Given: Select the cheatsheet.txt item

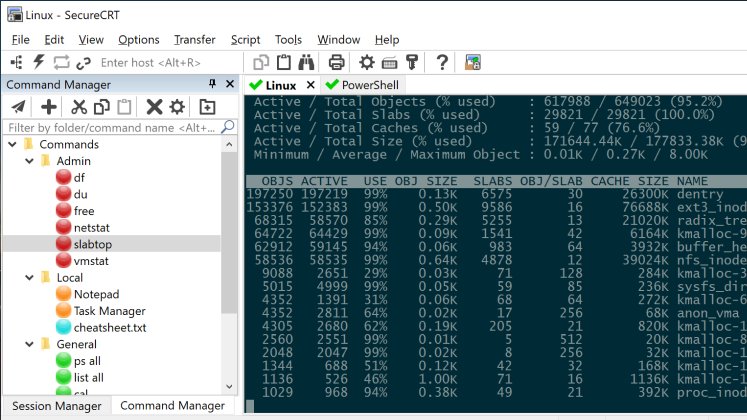Looking at the screenshot, I should tap(112, 328).
